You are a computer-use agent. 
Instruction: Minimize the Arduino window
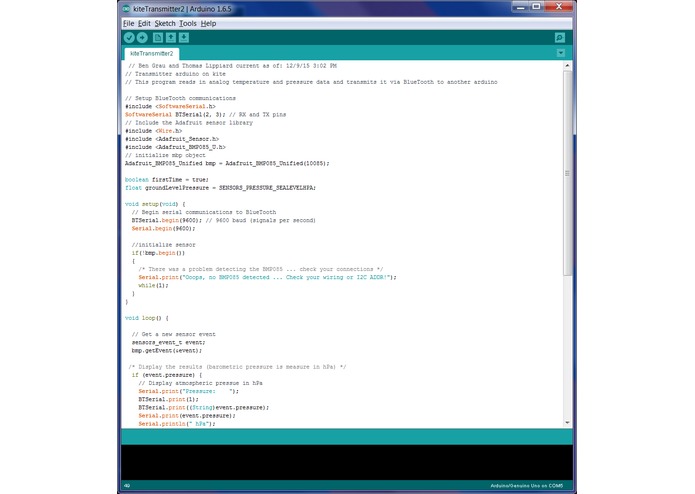[x=520, y=7]
